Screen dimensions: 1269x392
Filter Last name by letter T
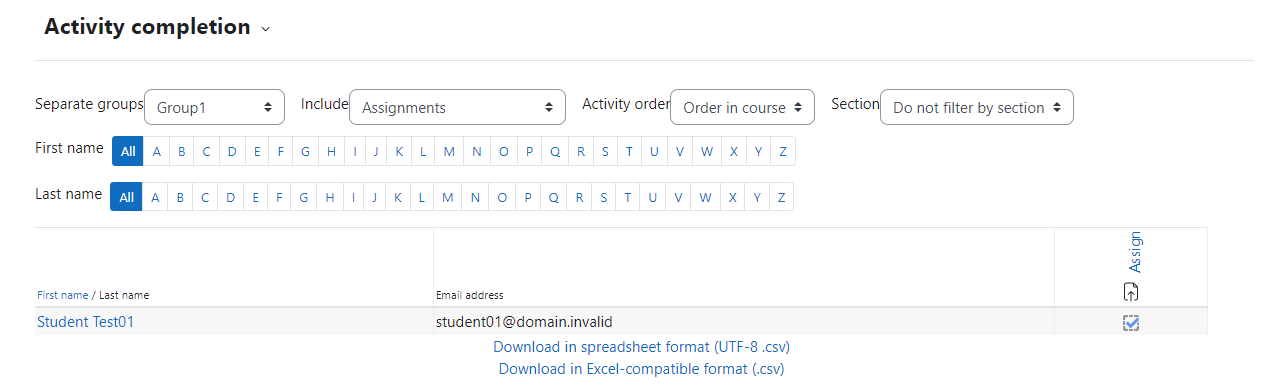[x=629, y=197]
